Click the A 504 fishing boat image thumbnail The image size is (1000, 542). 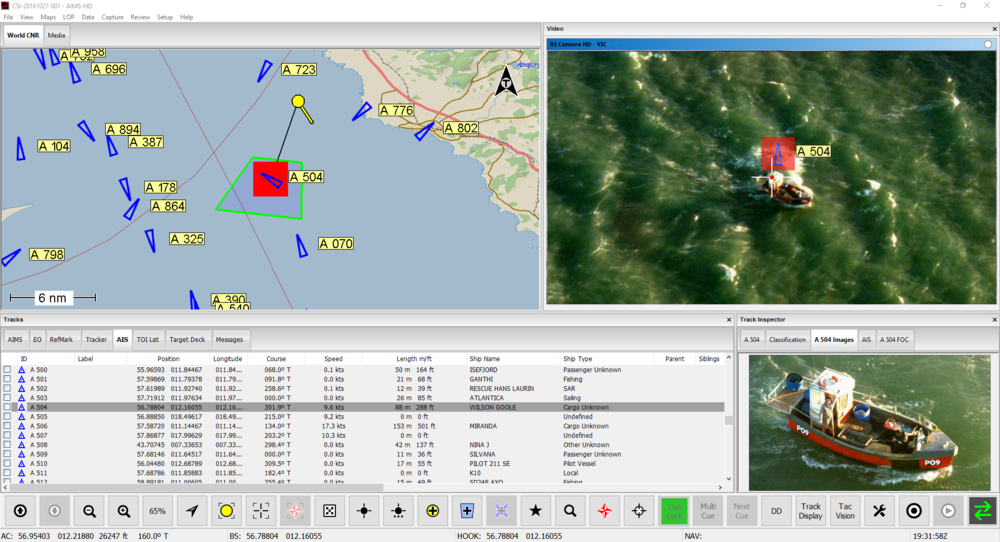[x=871, y=422]
